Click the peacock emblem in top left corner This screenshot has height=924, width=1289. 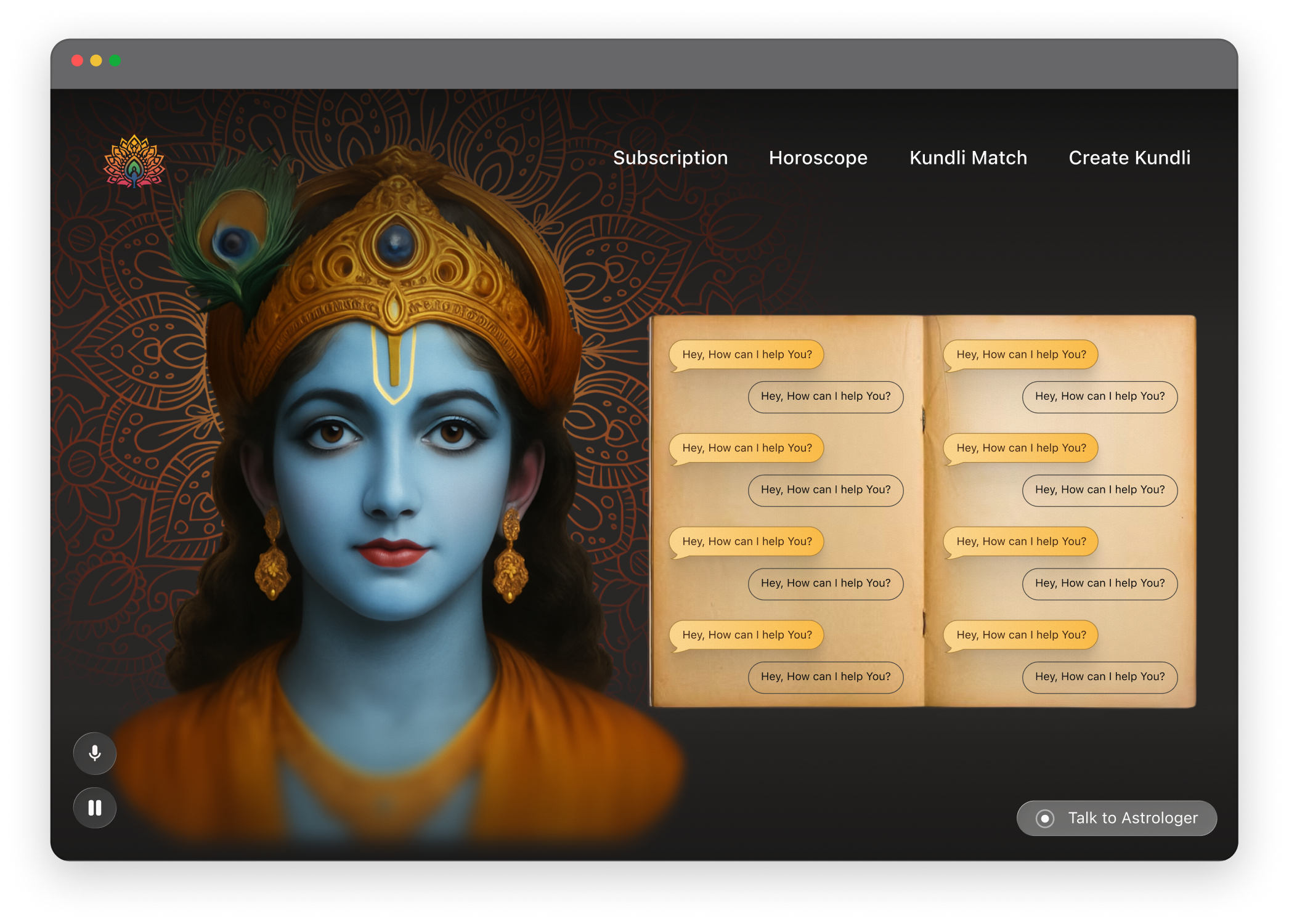pos(133,161)
